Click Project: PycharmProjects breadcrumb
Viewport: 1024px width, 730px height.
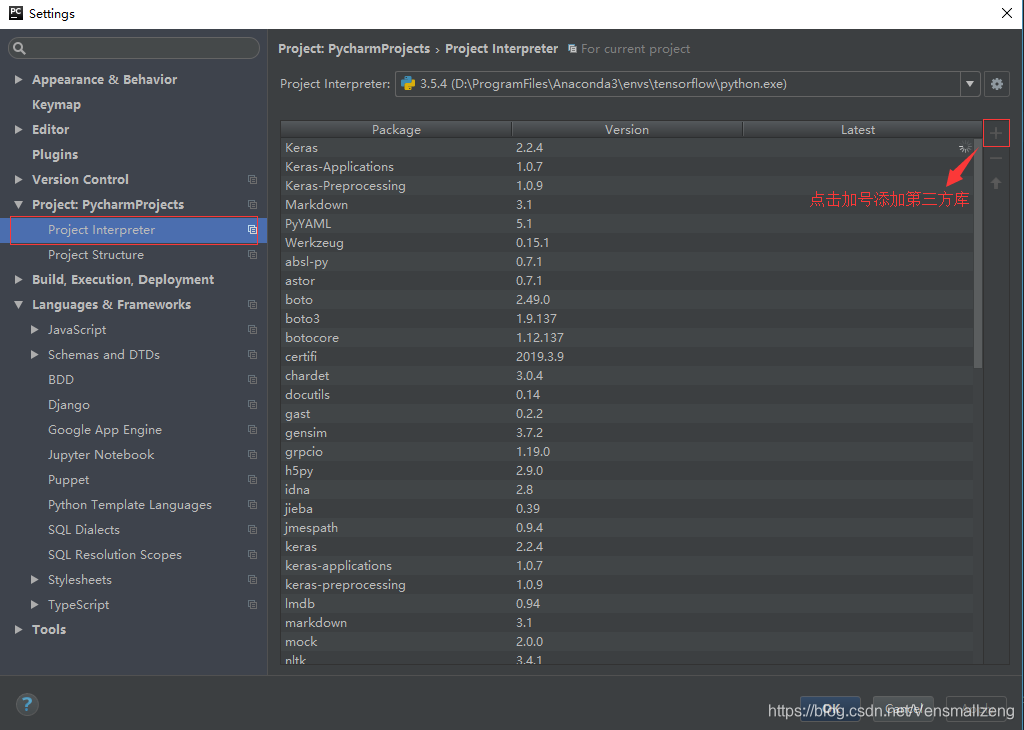[x=354, y=49]
